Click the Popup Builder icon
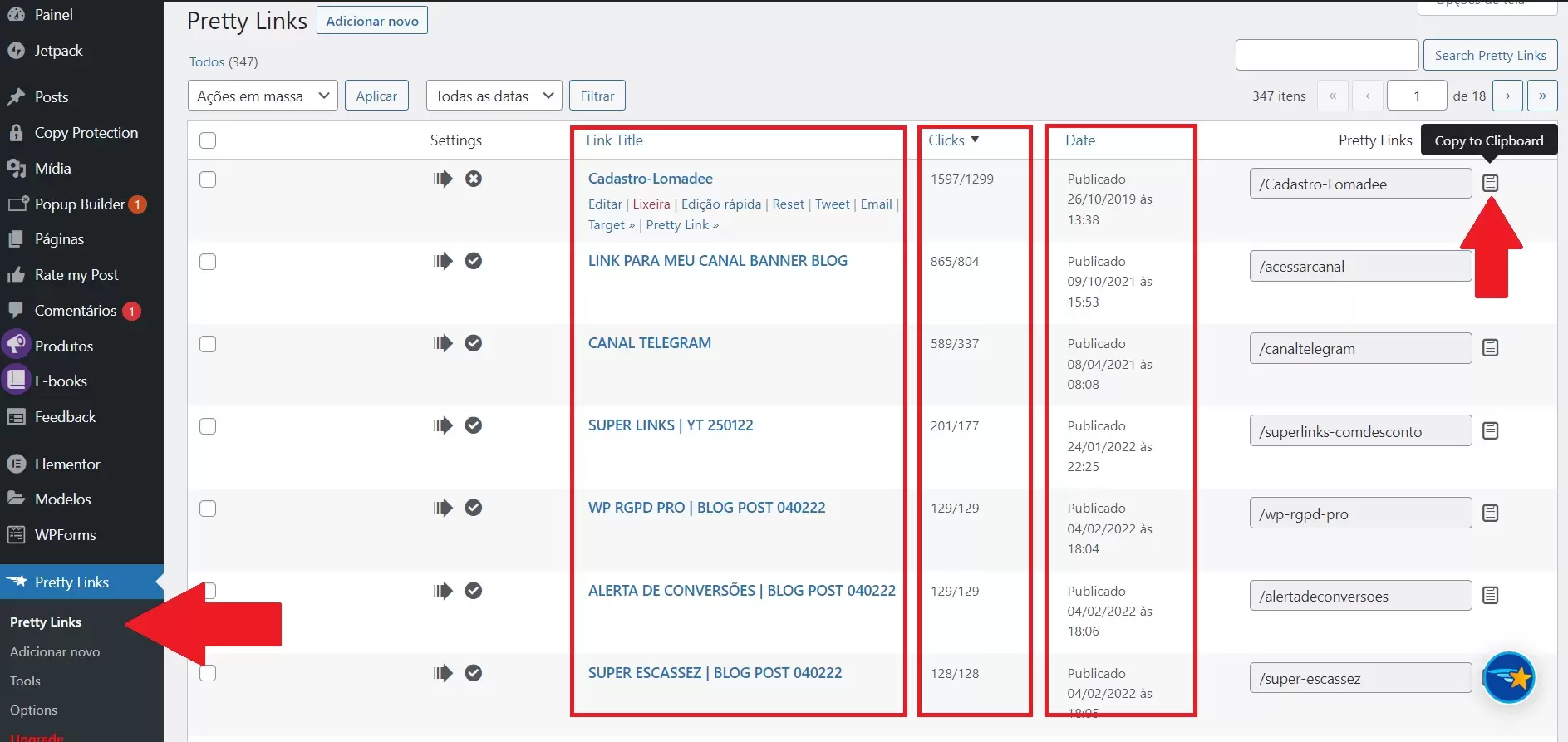Image resolution: width=1568 pixels, height=742 pixels. point(17,204)
